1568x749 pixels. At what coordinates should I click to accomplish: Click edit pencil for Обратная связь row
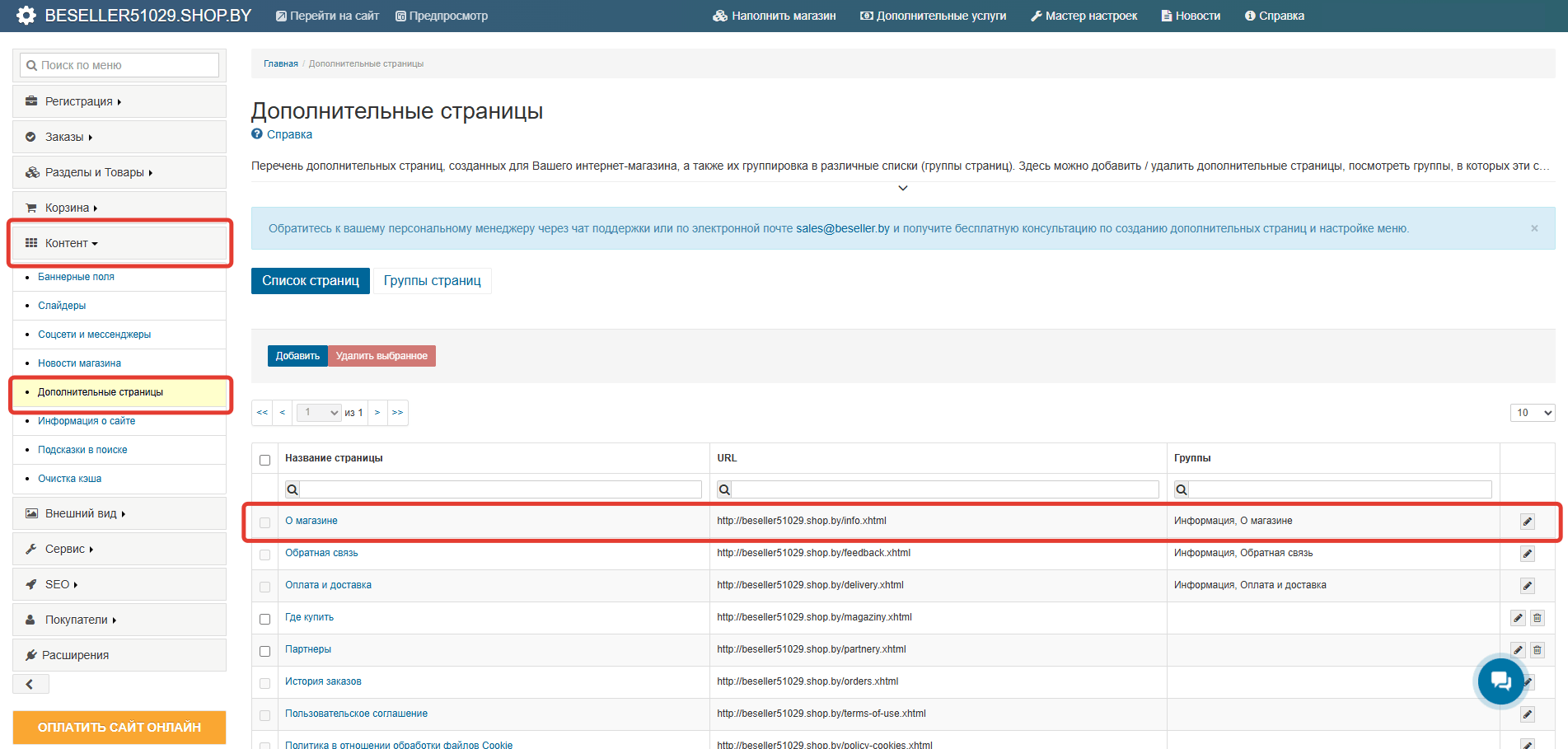click(1527, 554)
